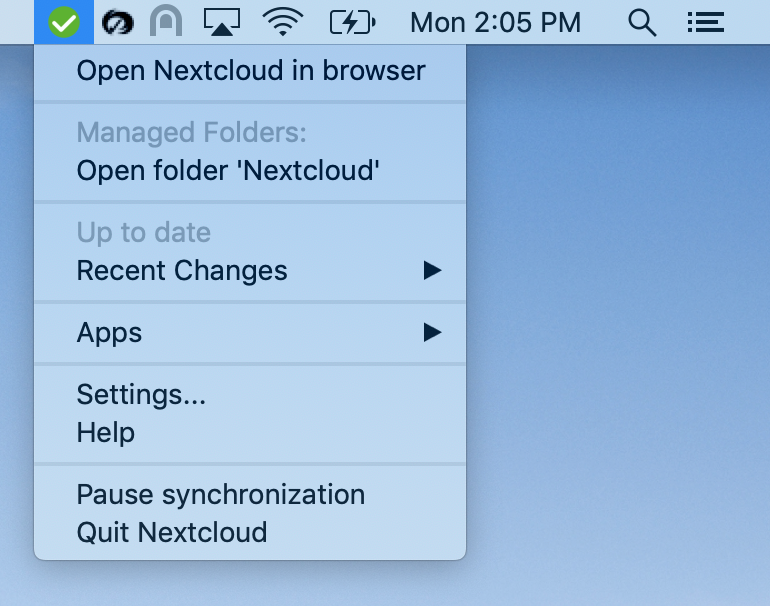Expand the Recent Changes submenu arrow

pyautogui.click(x=431, y=270)
